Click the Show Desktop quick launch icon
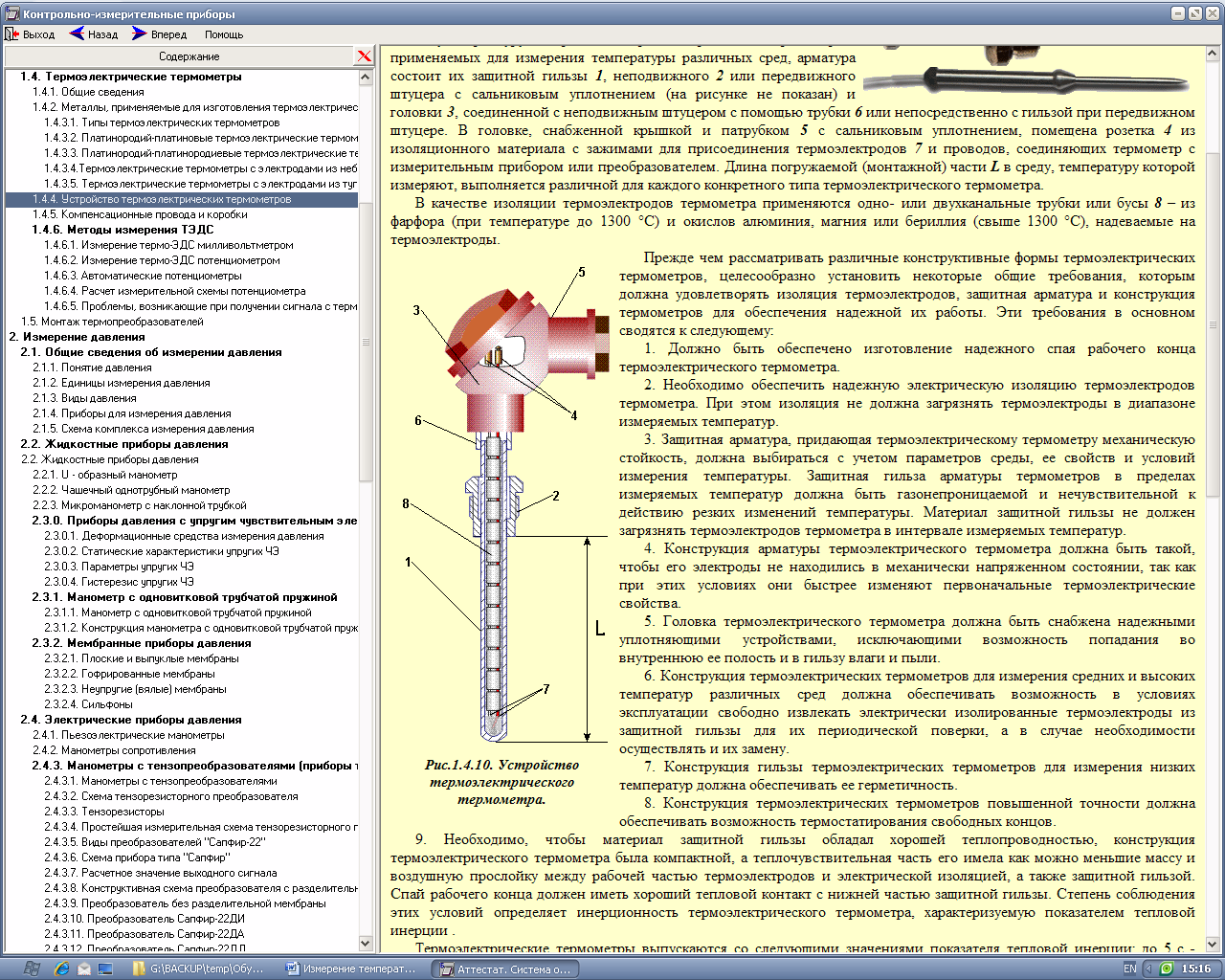The image size is (1225, 980). coord(105,969)
